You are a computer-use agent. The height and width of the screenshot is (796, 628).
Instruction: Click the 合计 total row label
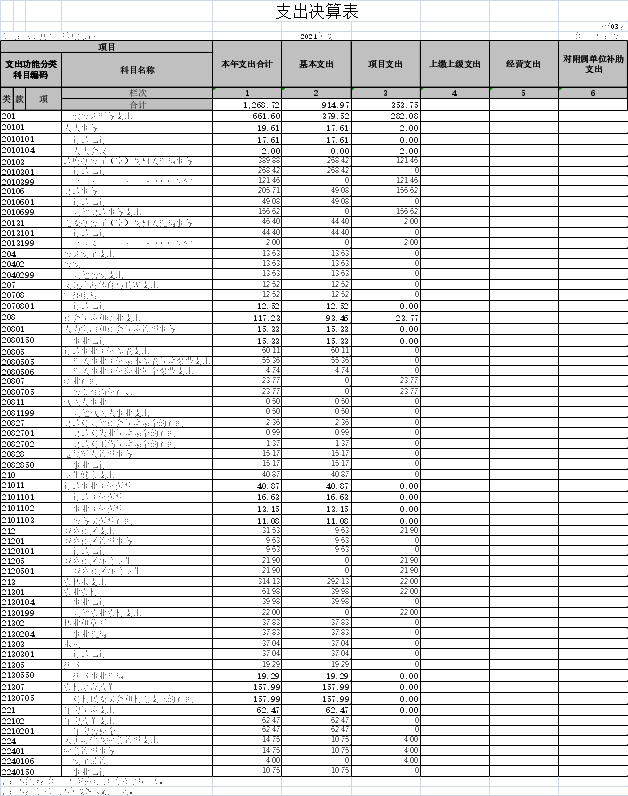pos(137,105)
